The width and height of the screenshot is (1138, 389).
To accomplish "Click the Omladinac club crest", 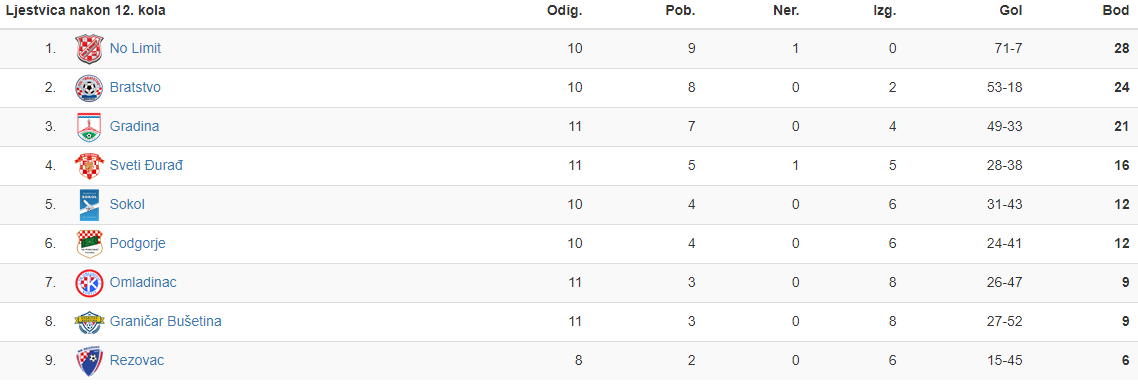I will tap(89, 283).
